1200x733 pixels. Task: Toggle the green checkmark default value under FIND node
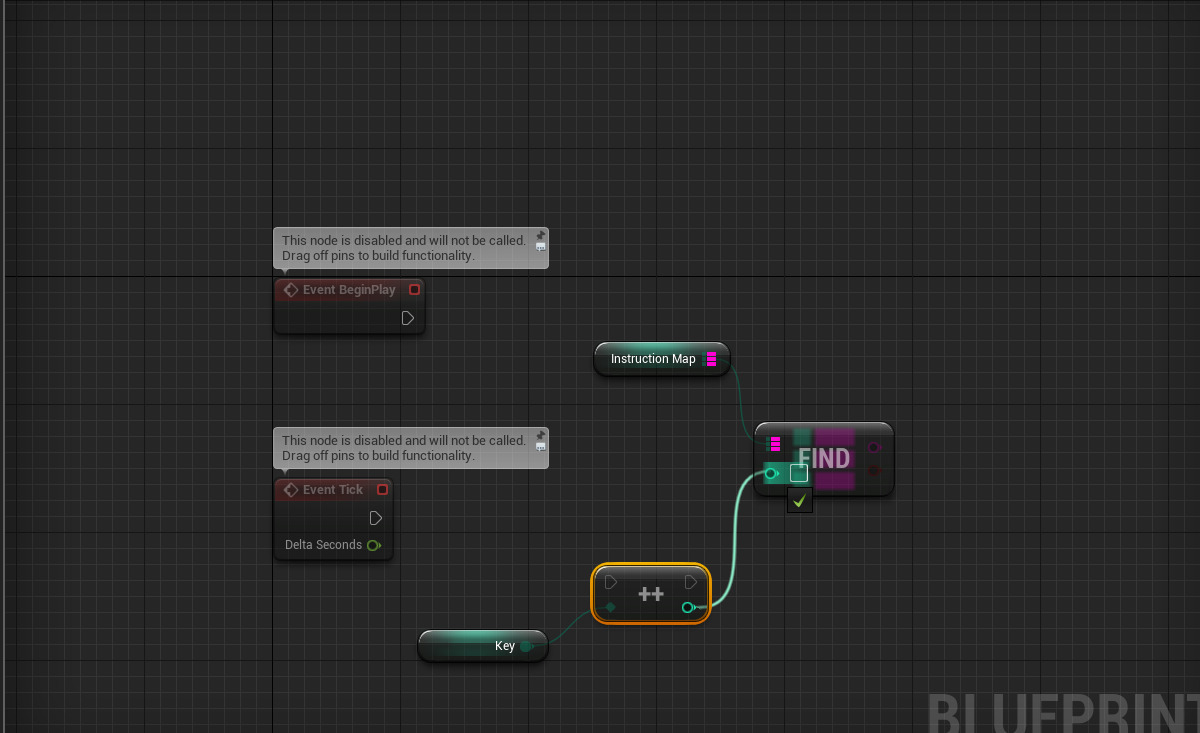click(799, 500)
